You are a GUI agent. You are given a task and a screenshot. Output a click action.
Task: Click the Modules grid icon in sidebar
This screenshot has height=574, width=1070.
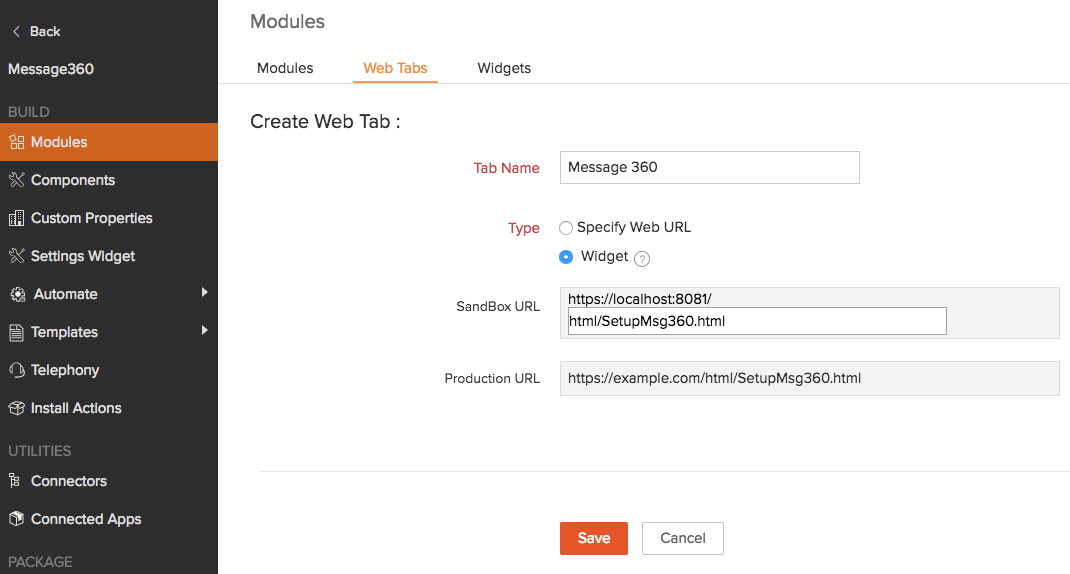(x=16, y=142)
